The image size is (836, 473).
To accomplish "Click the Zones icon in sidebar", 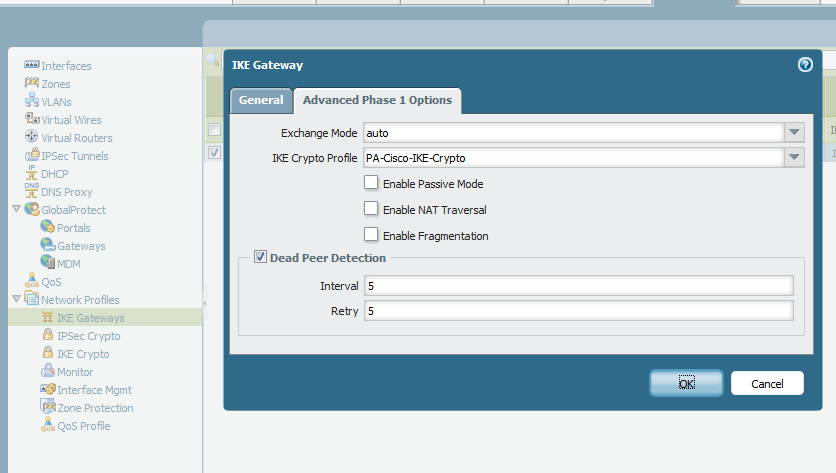I will (x=31, y=83).
